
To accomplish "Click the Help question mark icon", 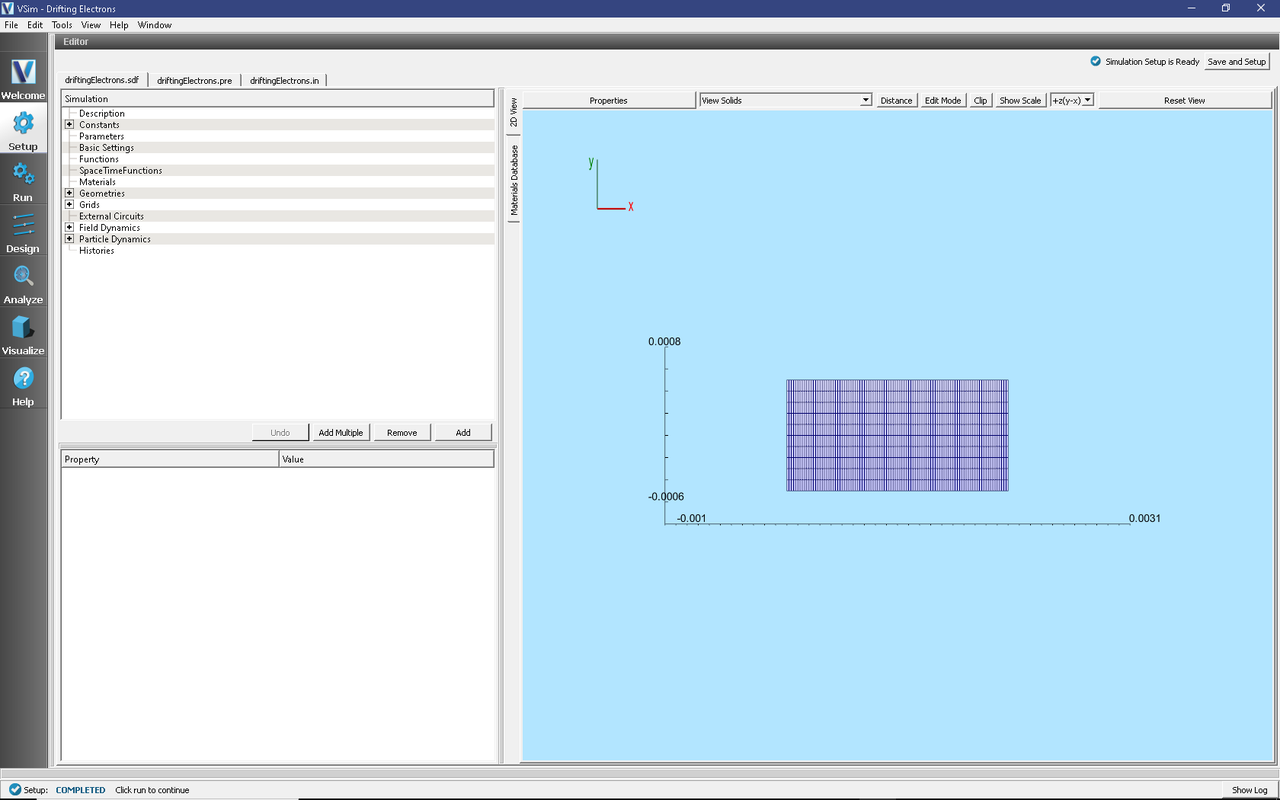I will coord(23,379).
